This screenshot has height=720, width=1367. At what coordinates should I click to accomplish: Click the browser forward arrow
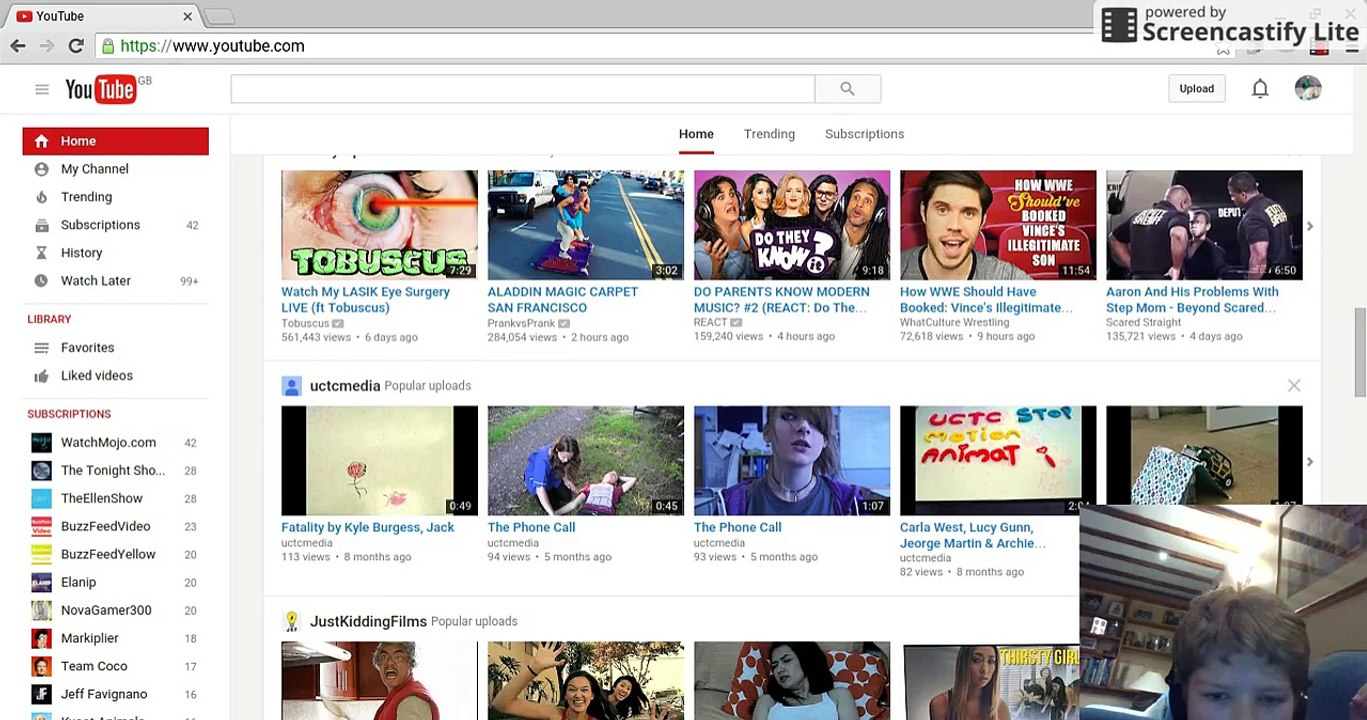47,46
